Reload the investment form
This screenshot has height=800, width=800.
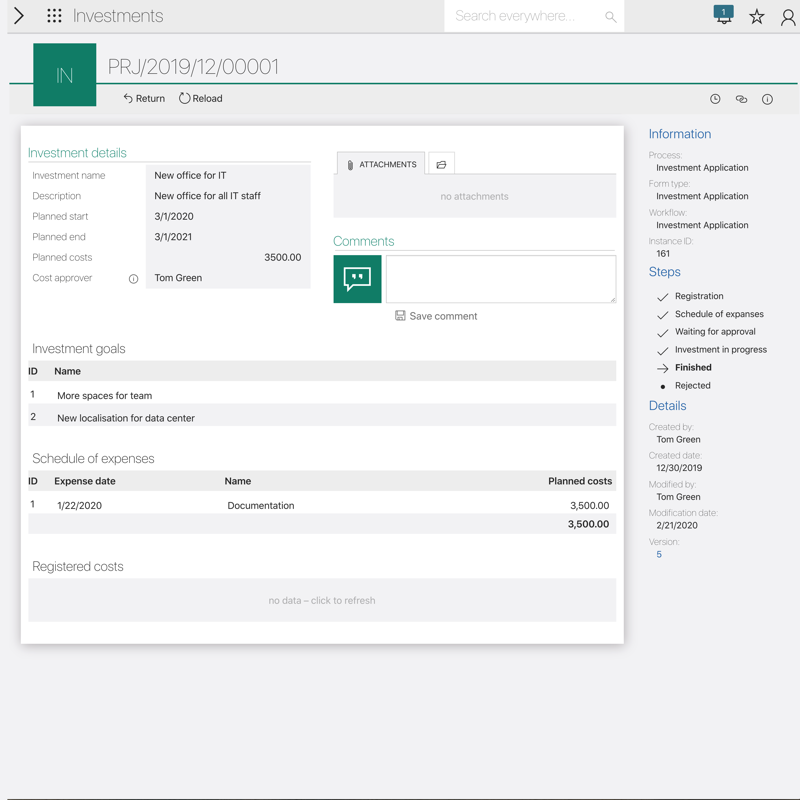click(x=201, y=99)
